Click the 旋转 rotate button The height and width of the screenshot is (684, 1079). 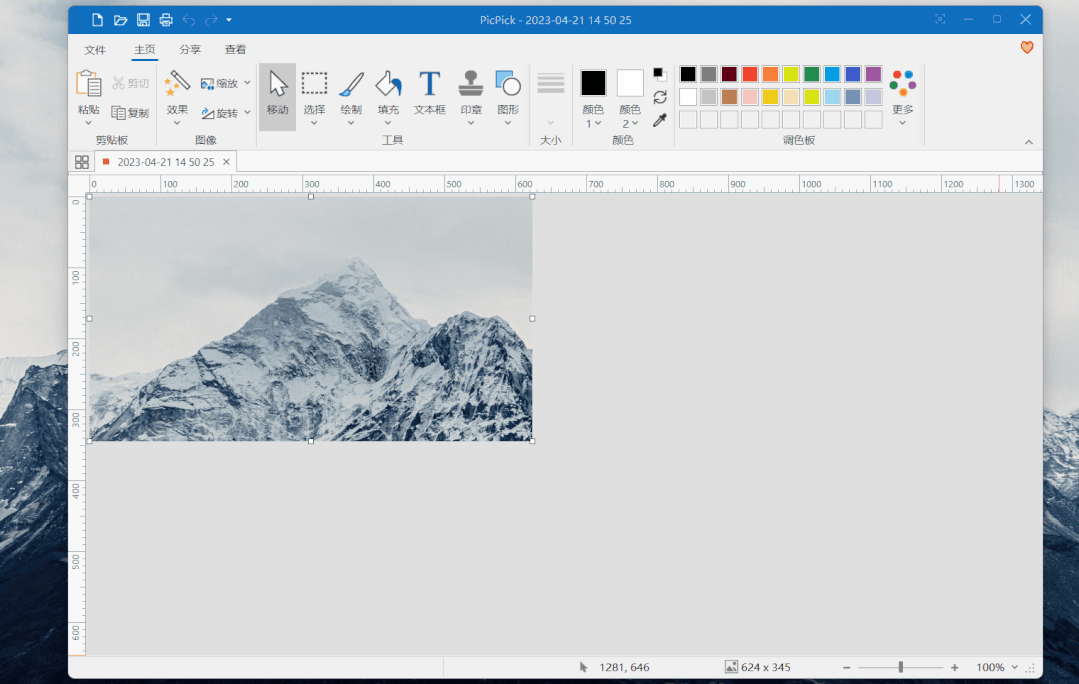click(220, 113)
